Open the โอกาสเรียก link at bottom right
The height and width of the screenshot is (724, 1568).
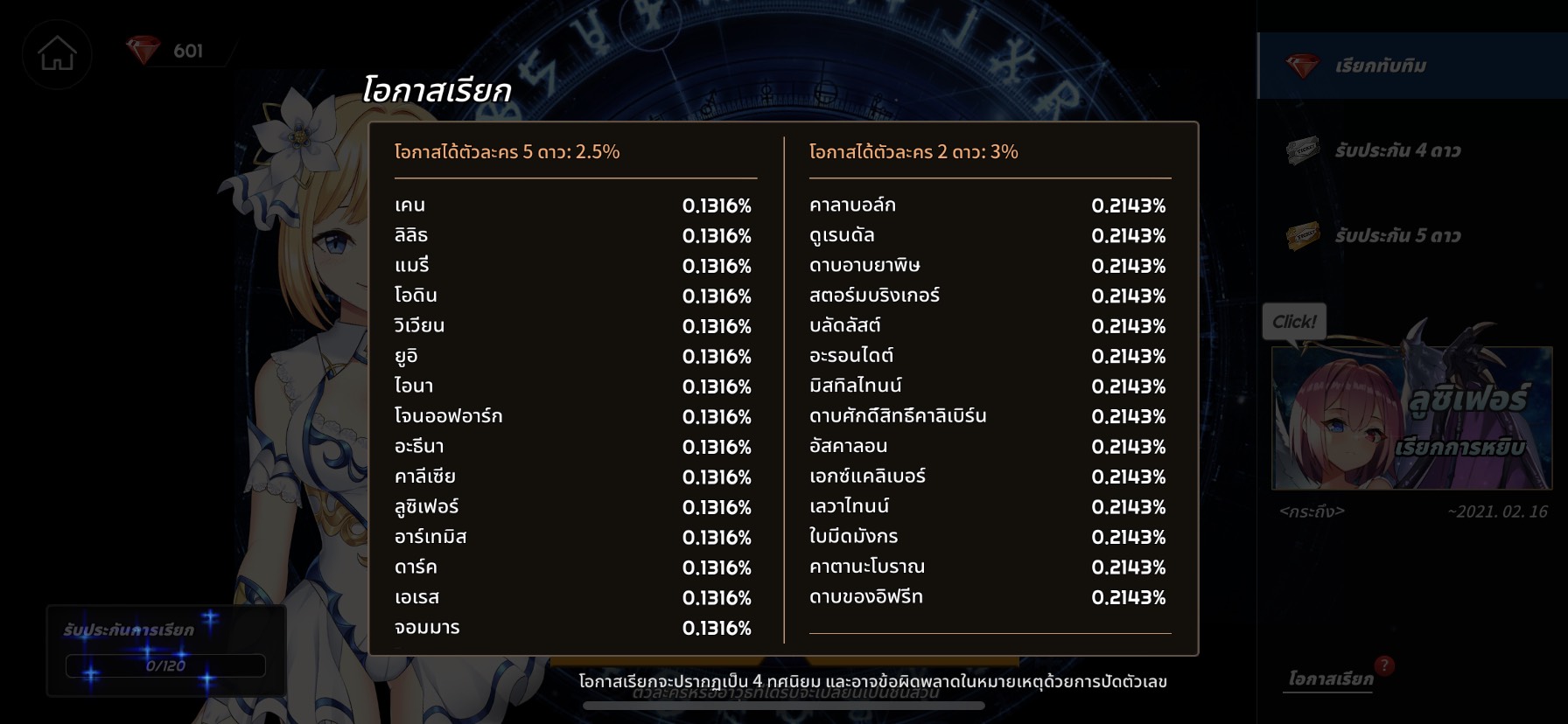(1330, 679)
